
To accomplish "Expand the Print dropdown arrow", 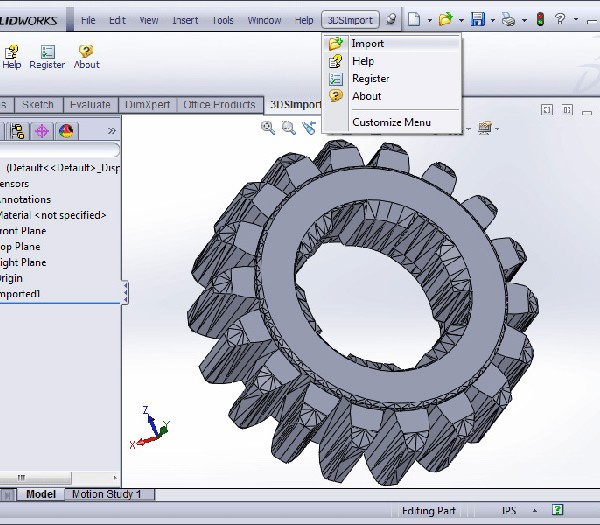I will click(524, 20).
